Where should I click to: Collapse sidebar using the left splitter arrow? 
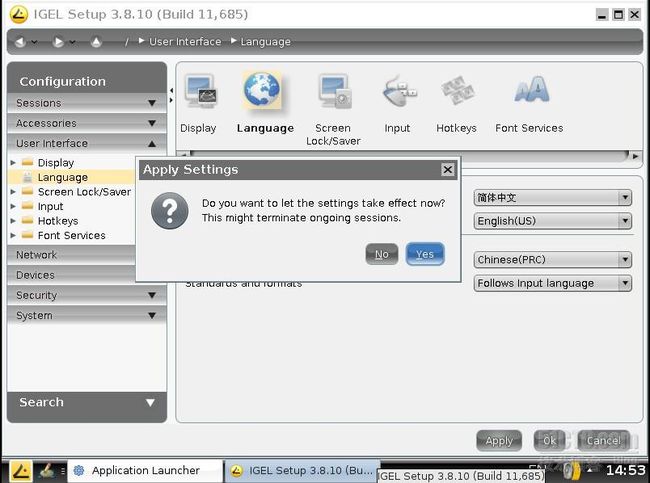click(172, 90)
